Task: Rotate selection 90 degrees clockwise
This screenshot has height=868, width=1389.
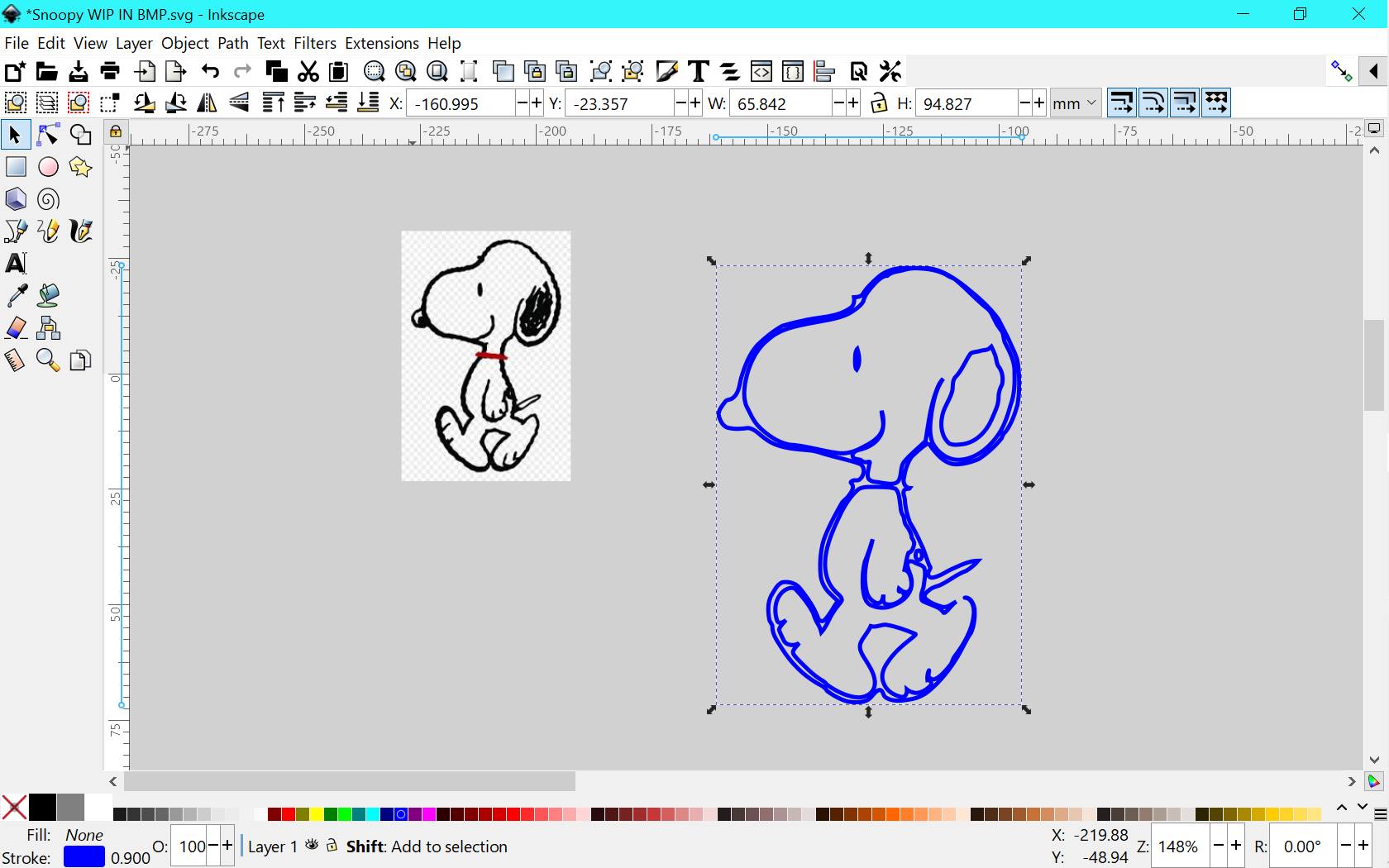Action: pos(175,103)
